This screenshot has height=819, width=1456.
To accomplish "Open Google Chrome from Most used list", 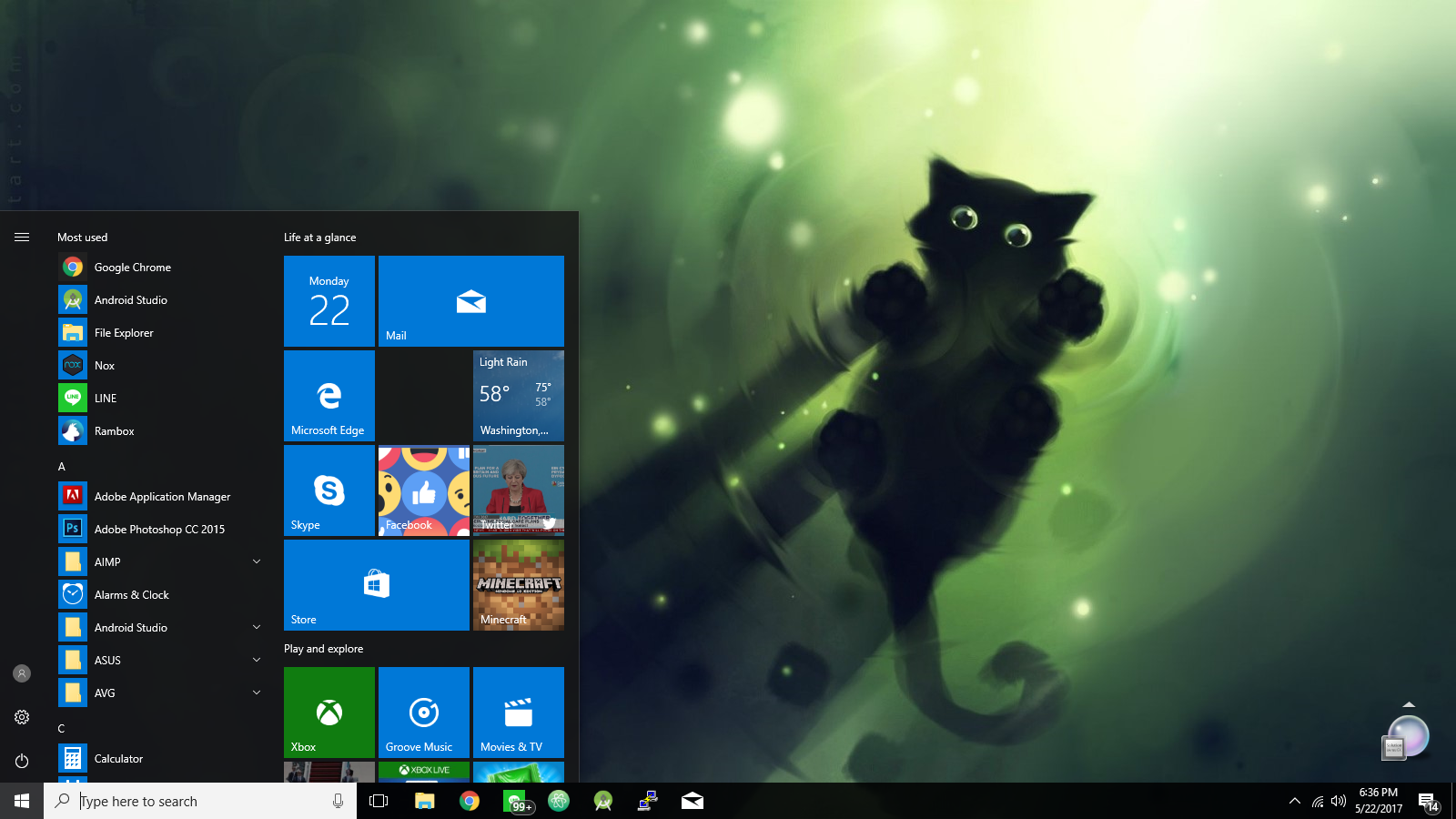I will [x=160, y=268].
